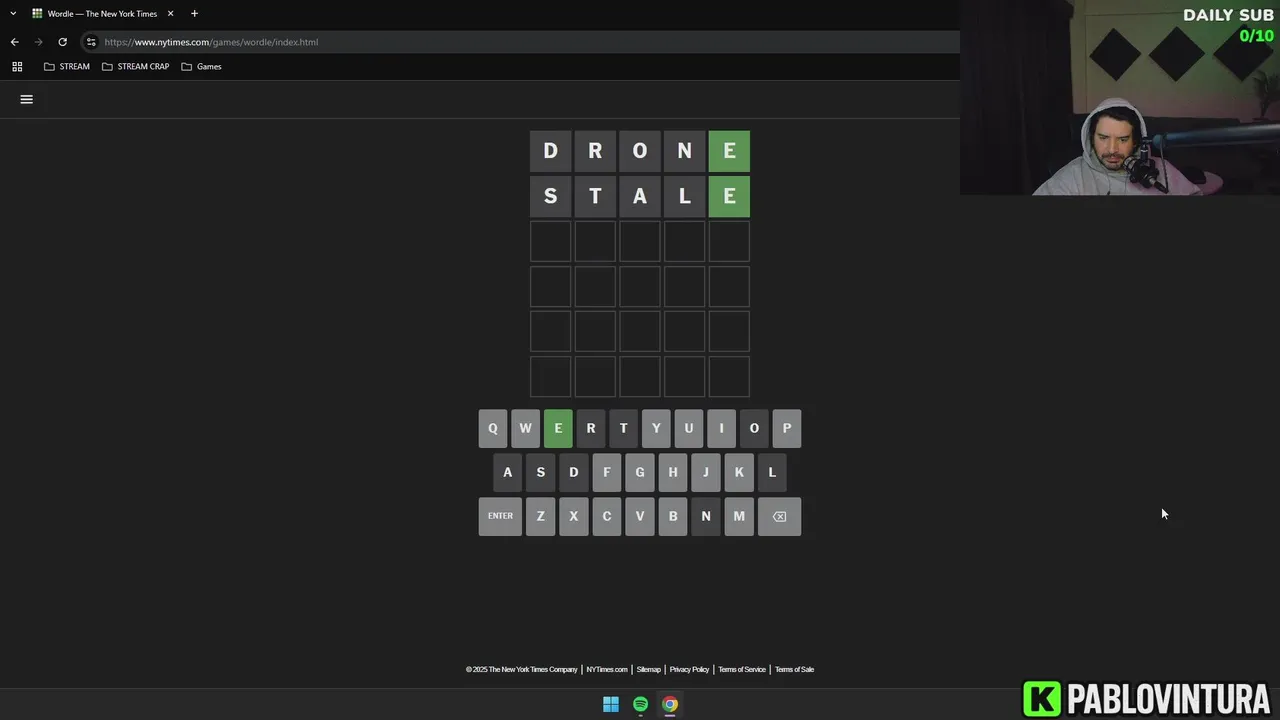The height and width of the screenshot is (720, 1280).
Task: Tap the I key on Wordle keyboard
Action: pyautogui.click(x=721, y=428)
